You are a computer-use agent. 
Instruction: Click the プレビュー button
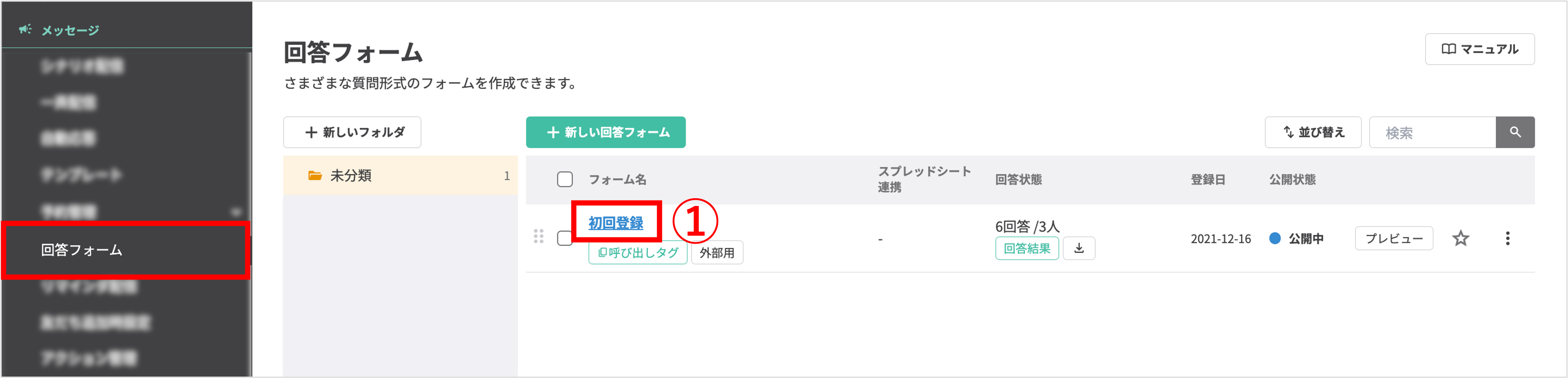1394,239
